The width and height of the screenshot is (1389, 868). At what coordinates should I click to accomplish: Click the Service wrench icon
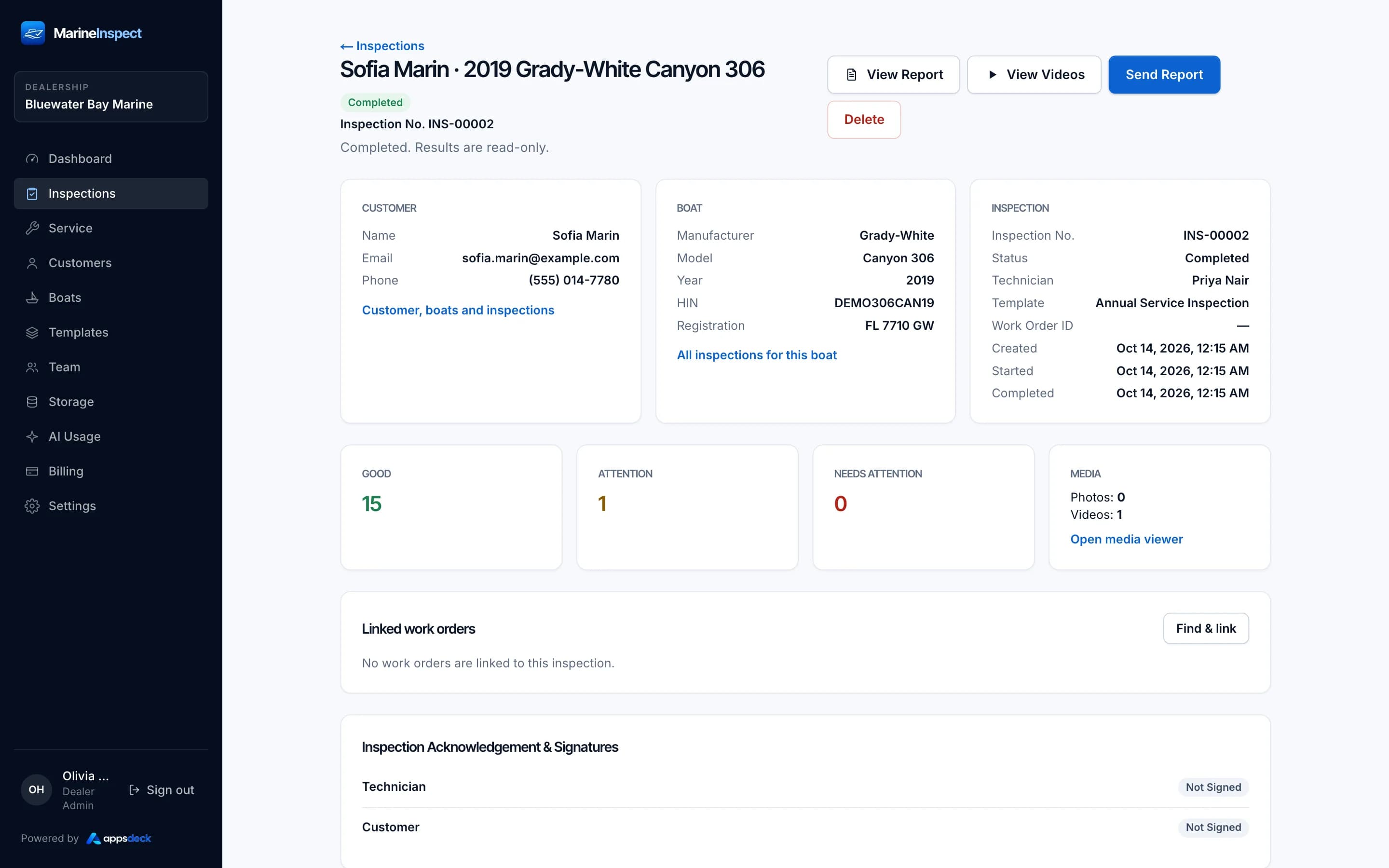32,229
